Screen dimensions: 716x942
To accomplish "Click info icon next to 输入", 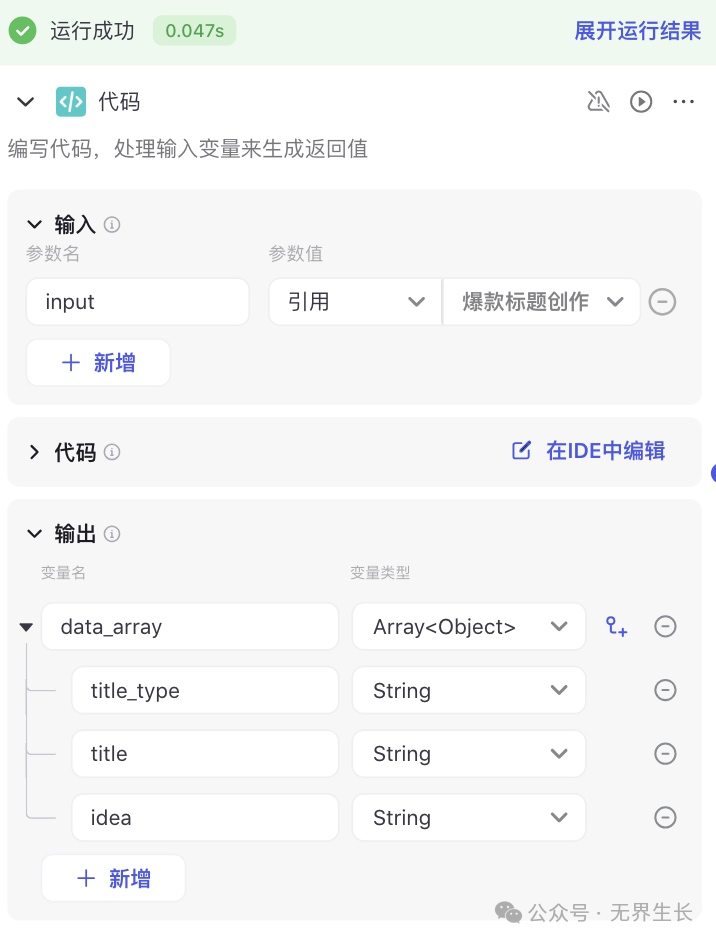I will click(112, 225).
